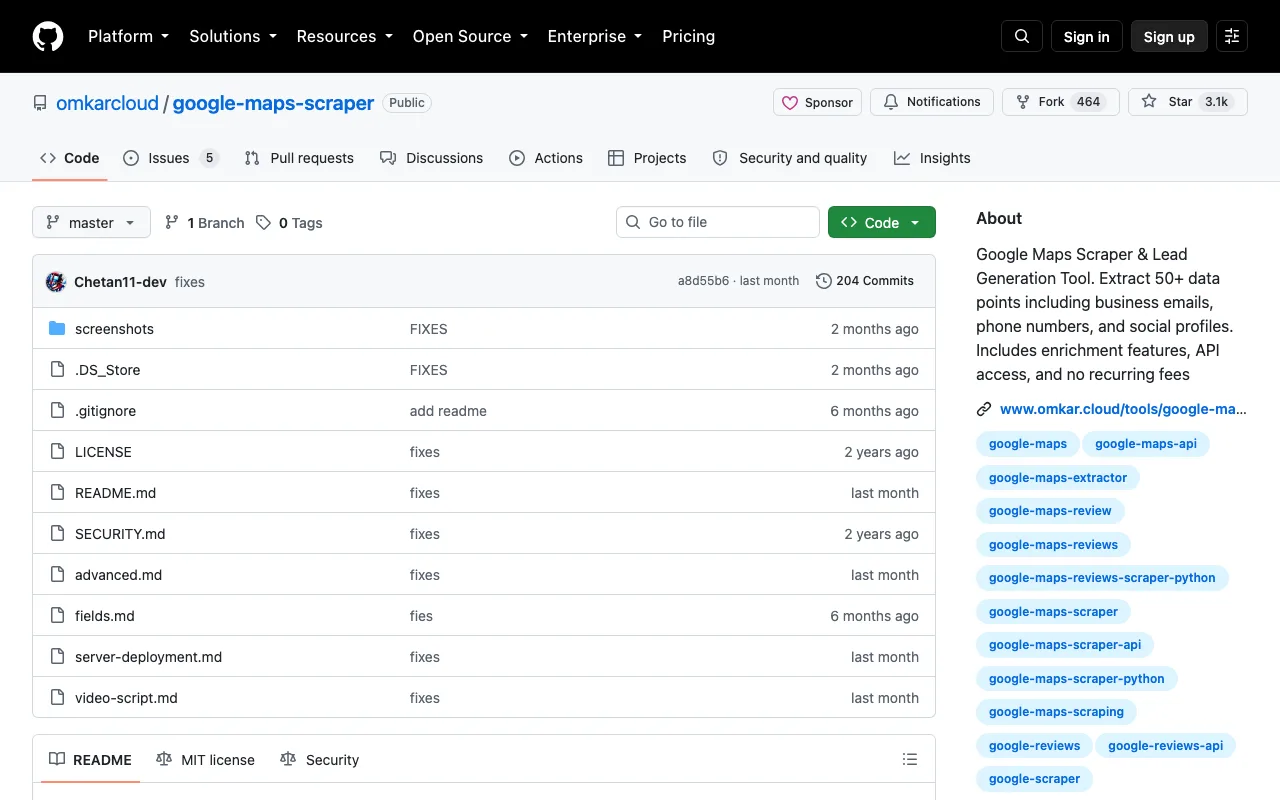Expand the Solutions dropdown
This screenshot has height=800, width=1280.
[233, 36]
